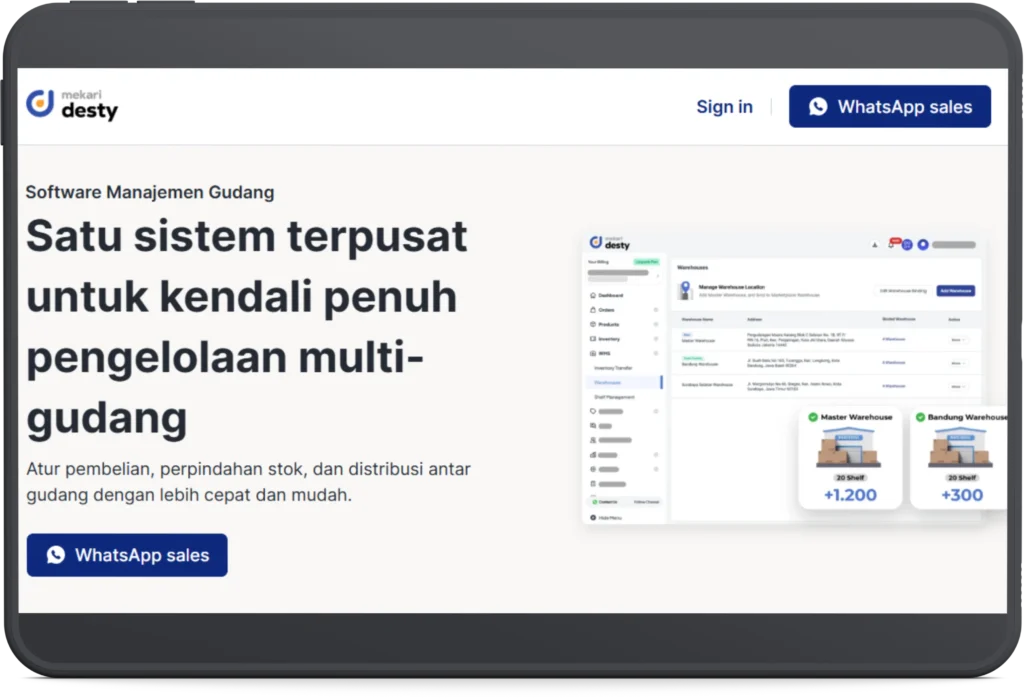The width and height of the screenshot is (1024, 699).
Task: Open More dropdown for Surabaya warehouse row
Action: tap(958, 386)
